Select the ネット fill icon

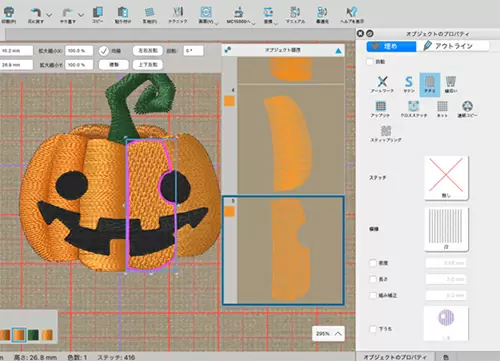click(x=442, y=109)
